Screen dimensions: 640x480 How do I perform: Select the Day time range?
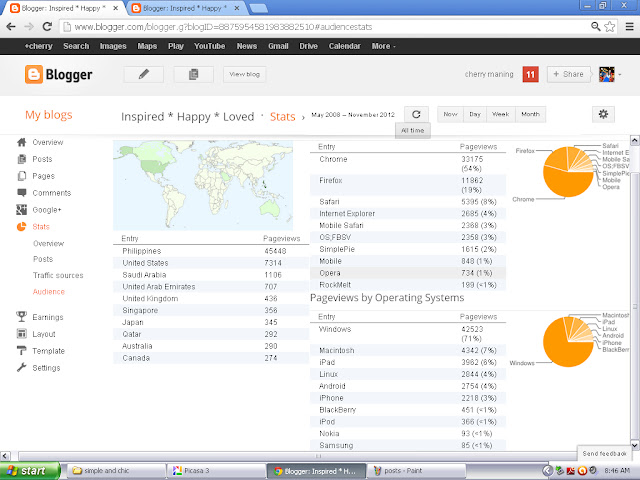(x=475, y=114)
